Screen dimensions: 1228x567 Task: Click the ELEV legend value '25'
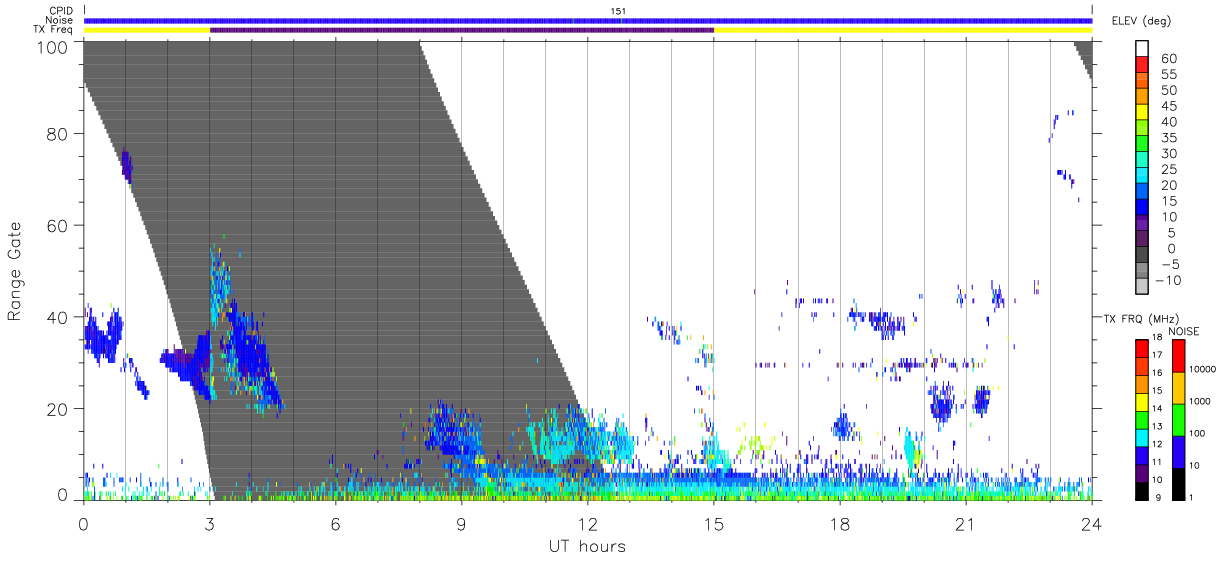tap(1169, 169)
